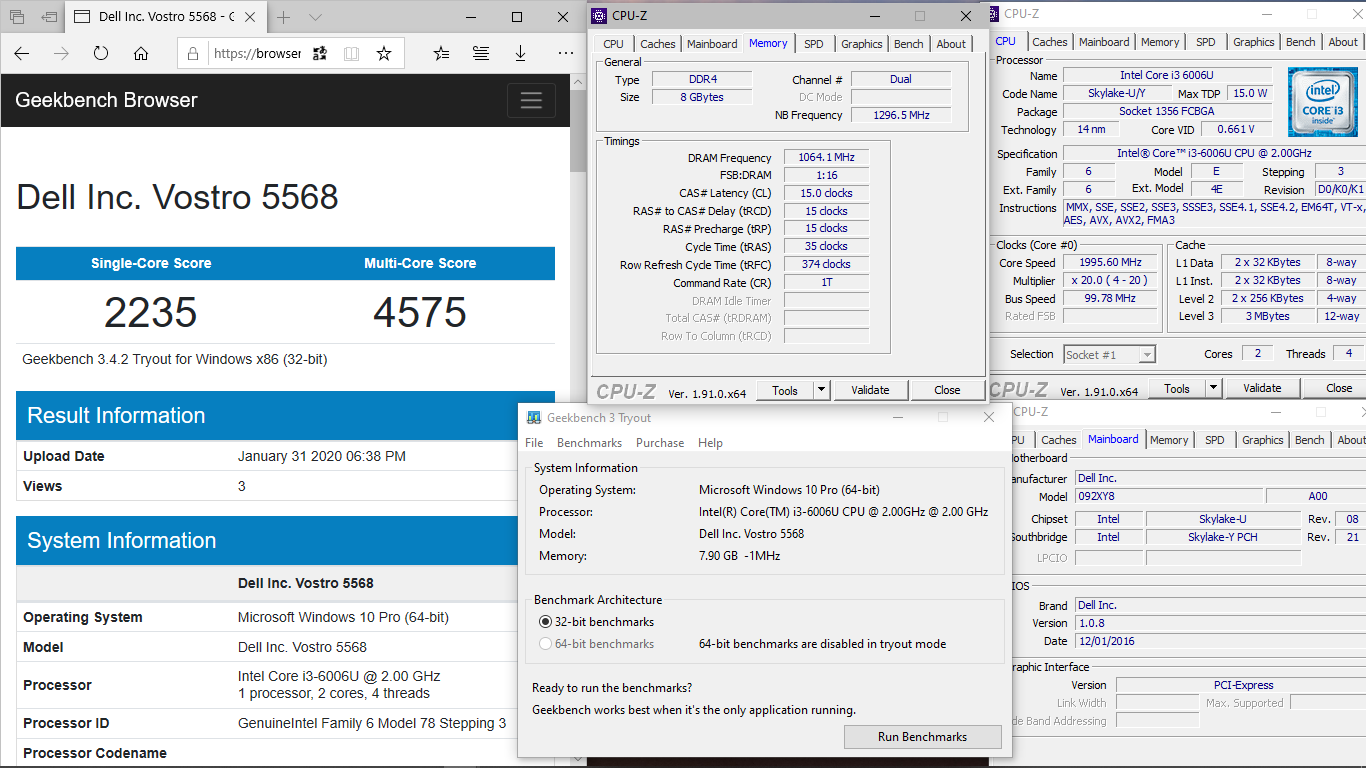Switch to Graphics tab in Memory window
Screen dimensions: 1366x768
click(861, 44)
